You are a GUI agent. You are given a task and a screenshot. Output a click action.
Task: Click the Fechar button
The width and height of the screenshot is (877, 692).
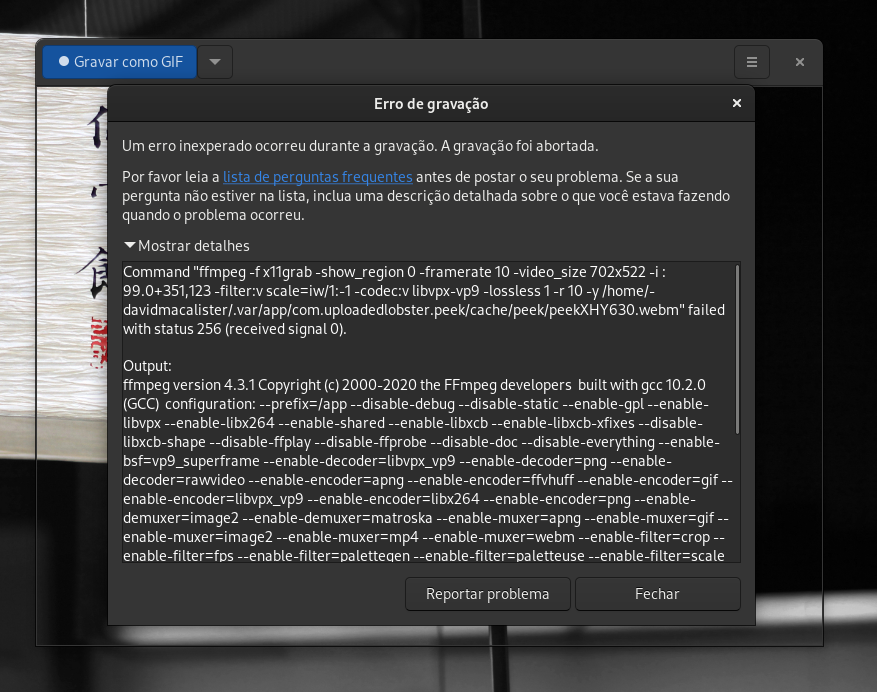(x=657, y=594)
